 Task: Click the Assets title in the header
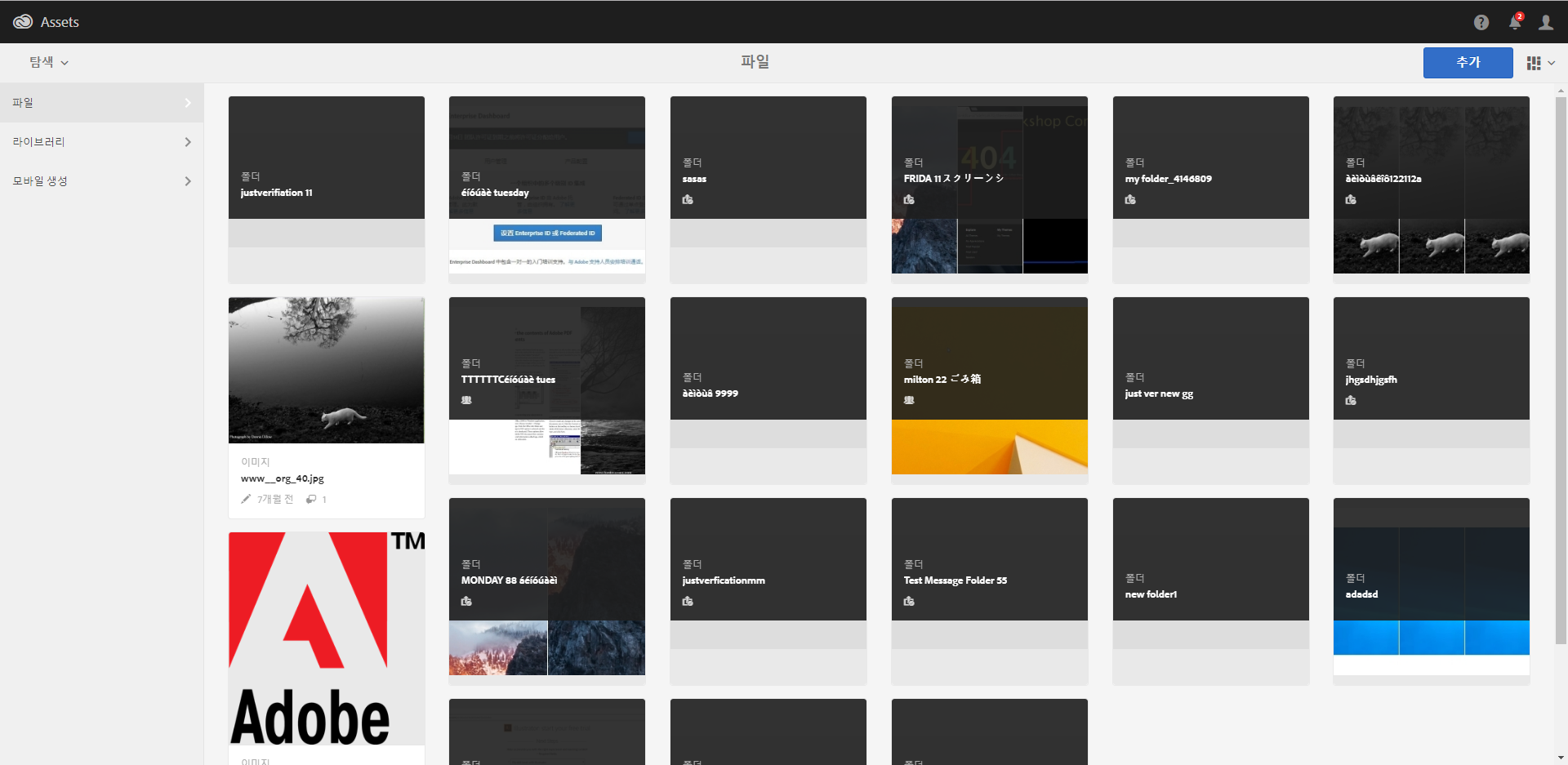(60, 22)
